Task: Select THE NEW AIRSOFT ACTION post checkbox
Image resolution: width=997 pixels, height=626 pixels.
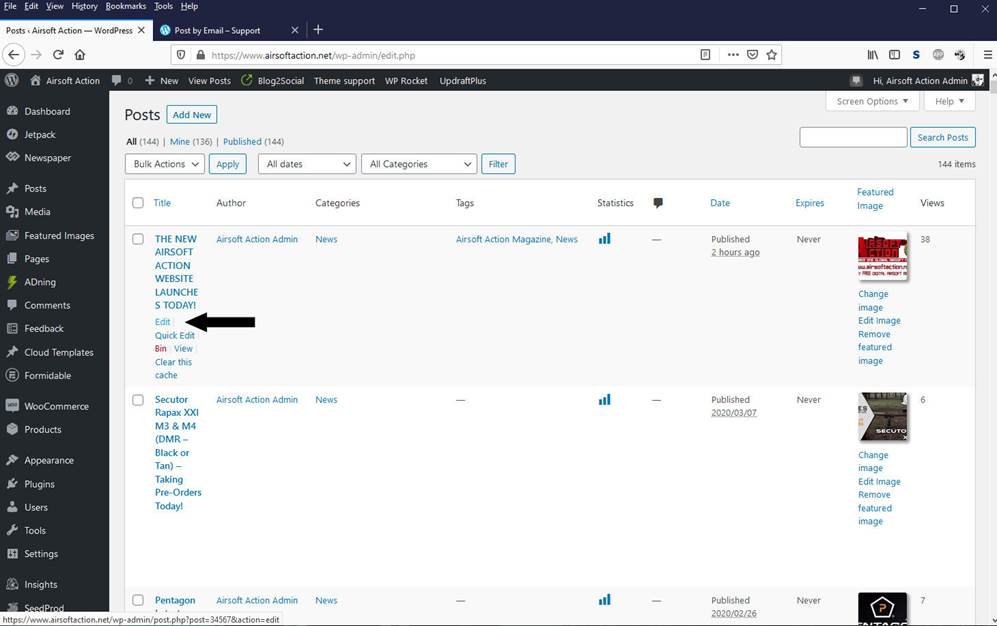Action: (138, 239)
